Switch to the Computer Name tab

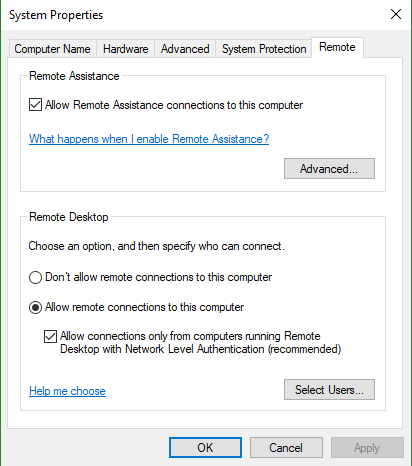[x=53, y=49]
